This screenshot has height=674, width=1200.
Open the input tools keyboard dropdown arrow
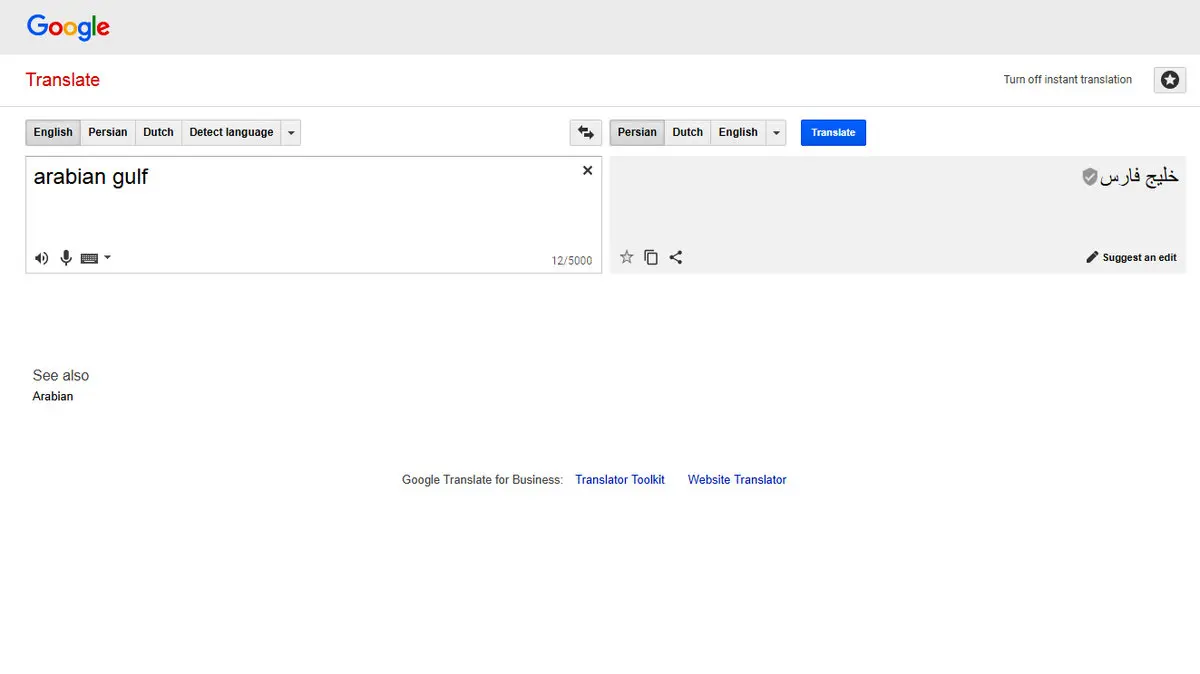(108, 258)
